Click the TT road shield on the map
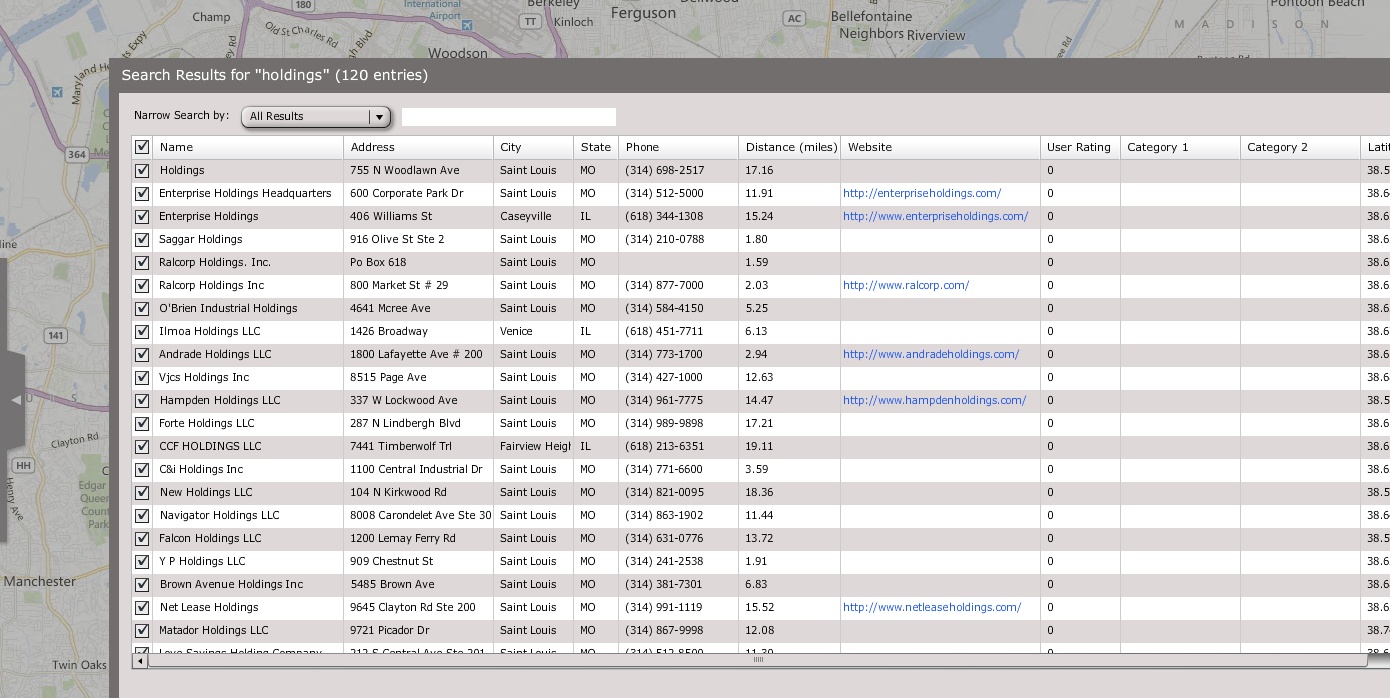The width and height of the screenshot is (1390, 698). tap(530, 20)
